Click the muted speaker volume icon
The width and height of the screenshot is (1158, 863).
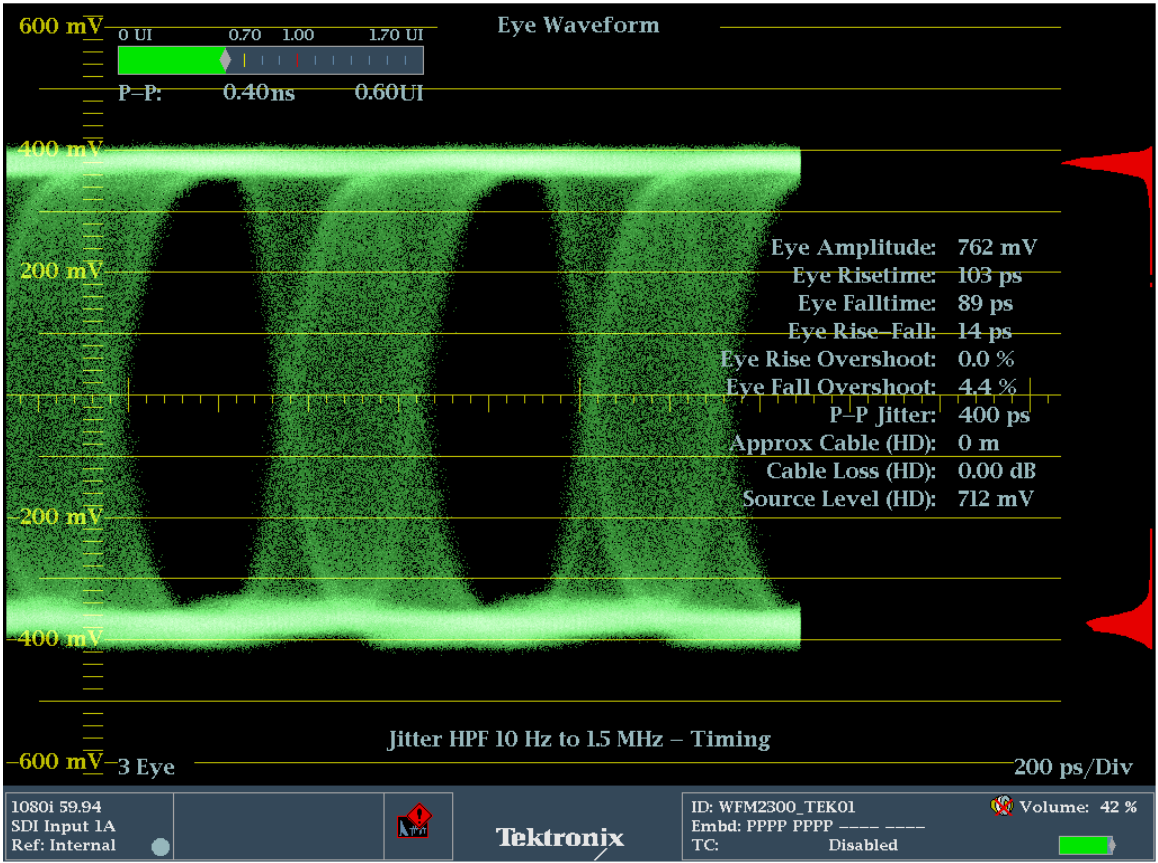point(1001,805)
